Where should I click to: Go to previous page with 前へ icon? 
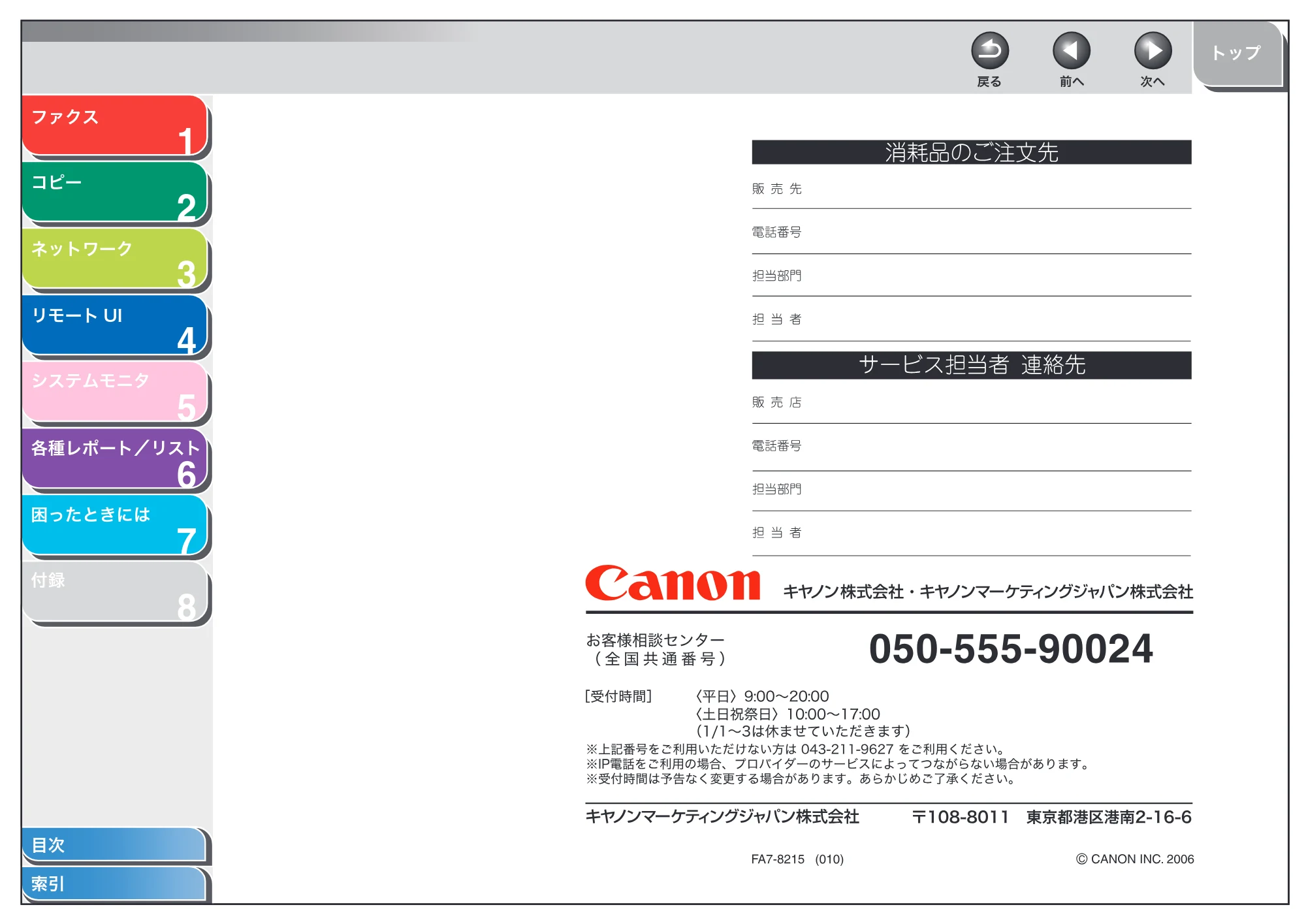[x=1071, y=51]
